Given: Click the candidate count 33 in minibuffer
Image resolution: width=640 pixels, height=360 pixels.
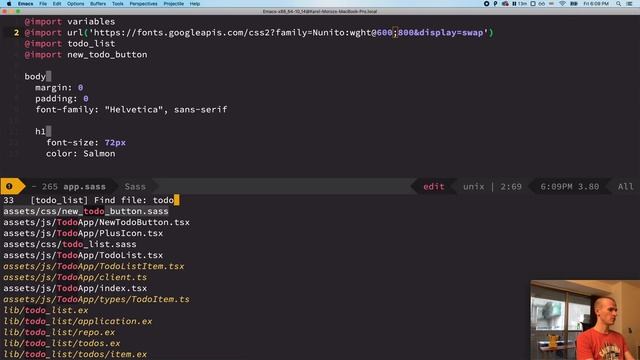Looking at the screenshot, I should pos(9,200).
